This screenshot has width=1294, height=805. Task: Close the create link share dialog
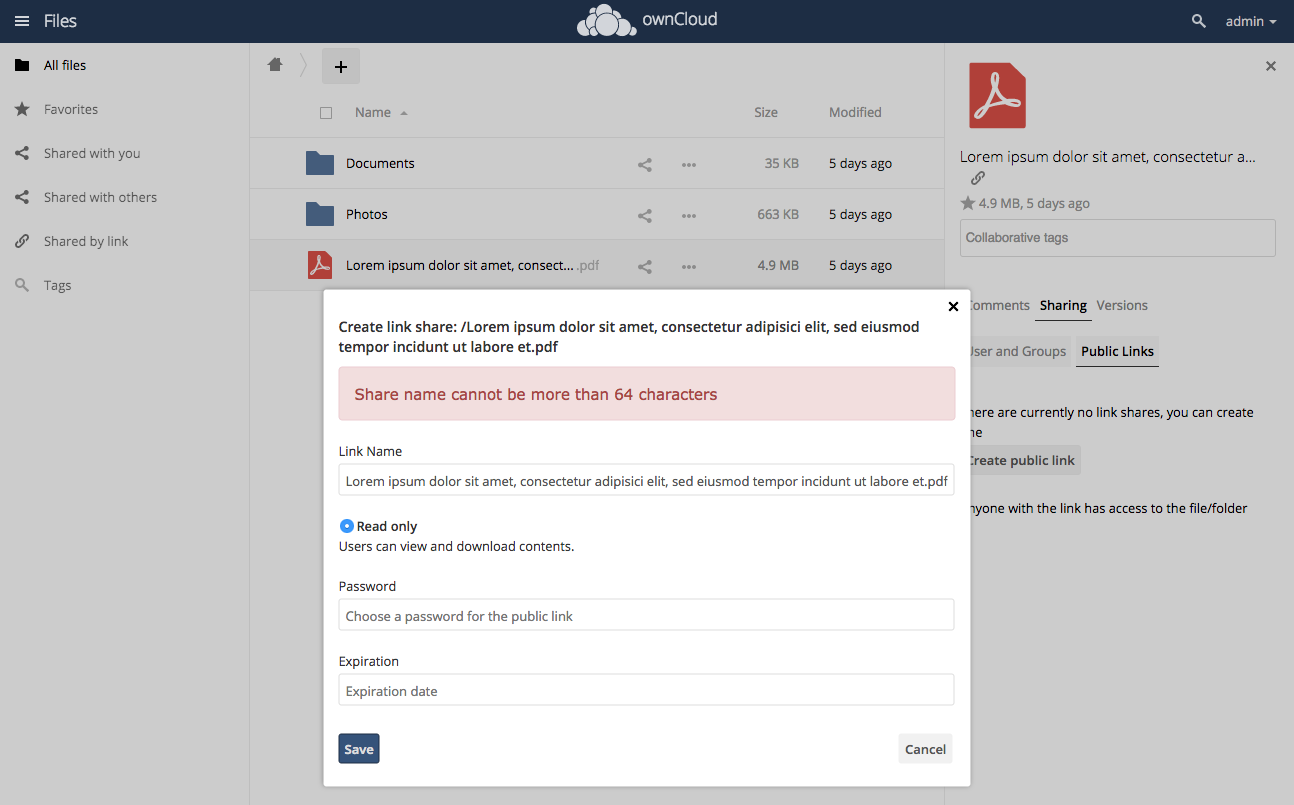point(953,307)
